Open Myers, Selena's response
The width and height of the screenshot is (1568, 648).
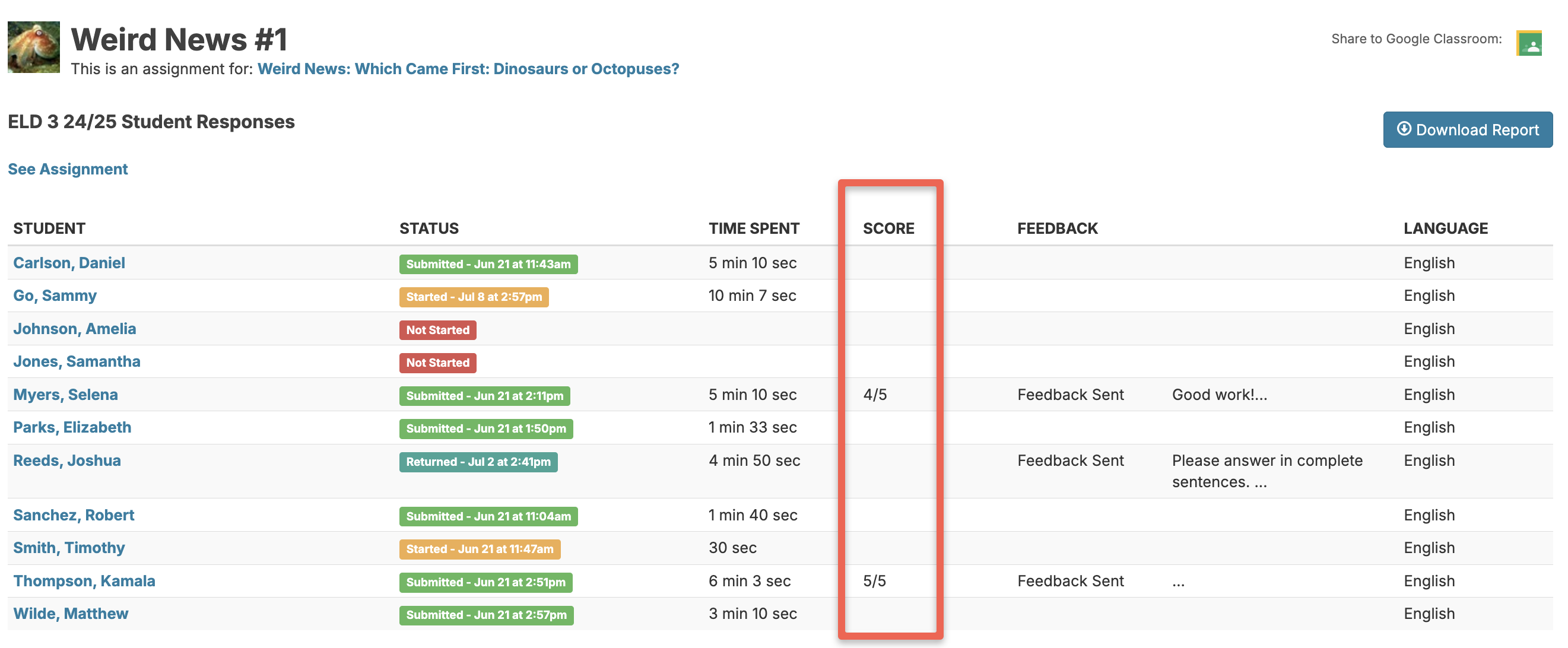click(x=66, y=394)
